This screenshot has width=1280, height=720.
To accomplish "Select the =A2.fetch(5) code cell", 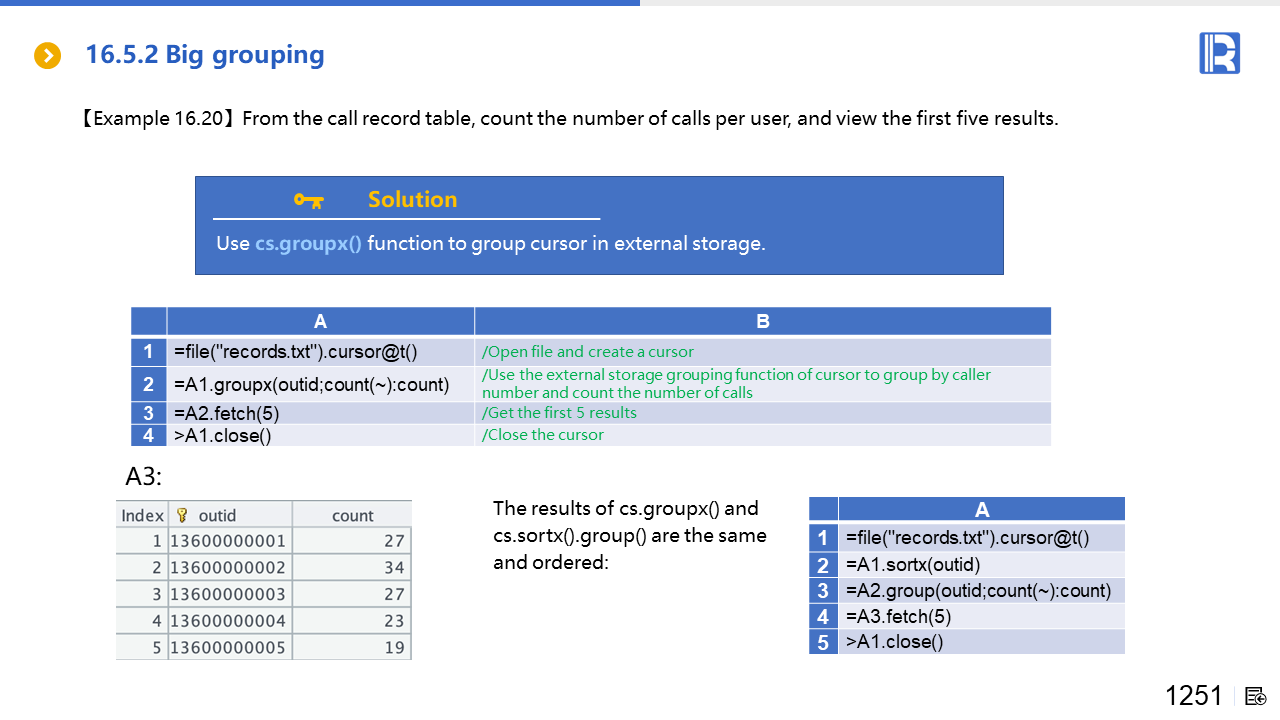I will pyautogui.click(x=320, y=413).
